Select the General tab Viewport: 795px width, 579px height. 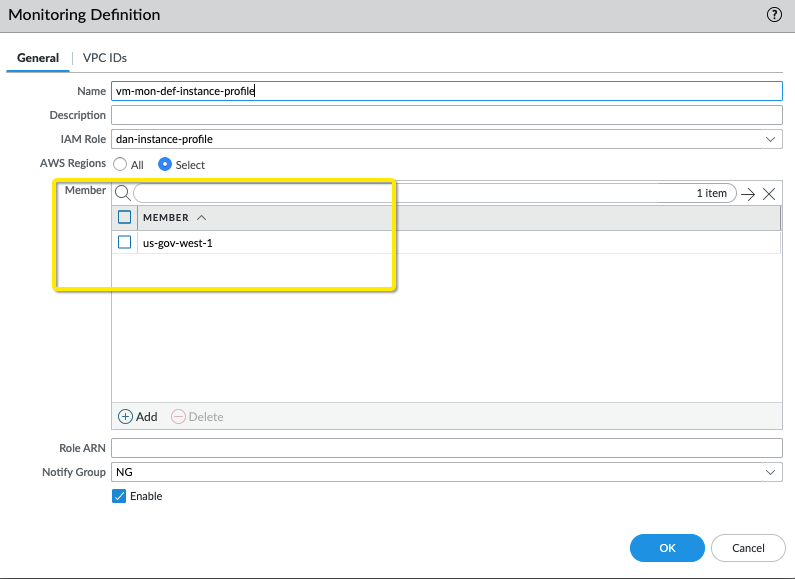pos(38,58)
